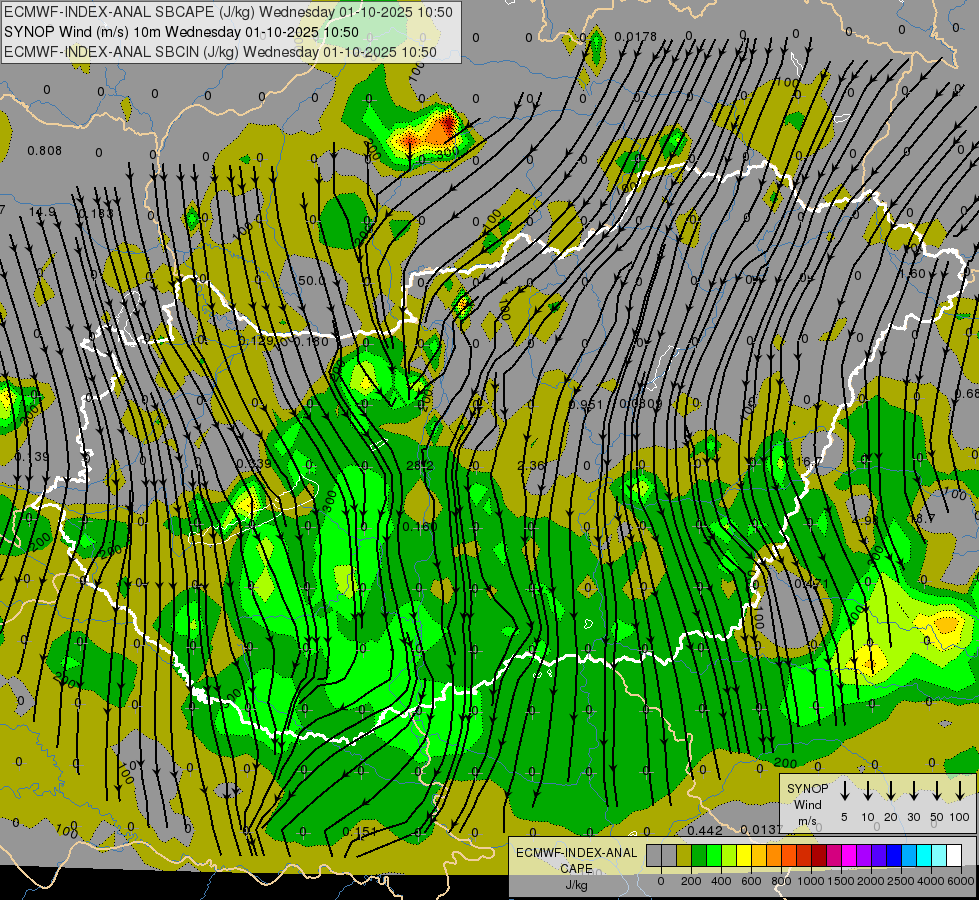Image resolution: width=979 pixels, height=900 pixels.
Task: Click the SYNOP Wind m/s legend label
Action: [807, 804]
